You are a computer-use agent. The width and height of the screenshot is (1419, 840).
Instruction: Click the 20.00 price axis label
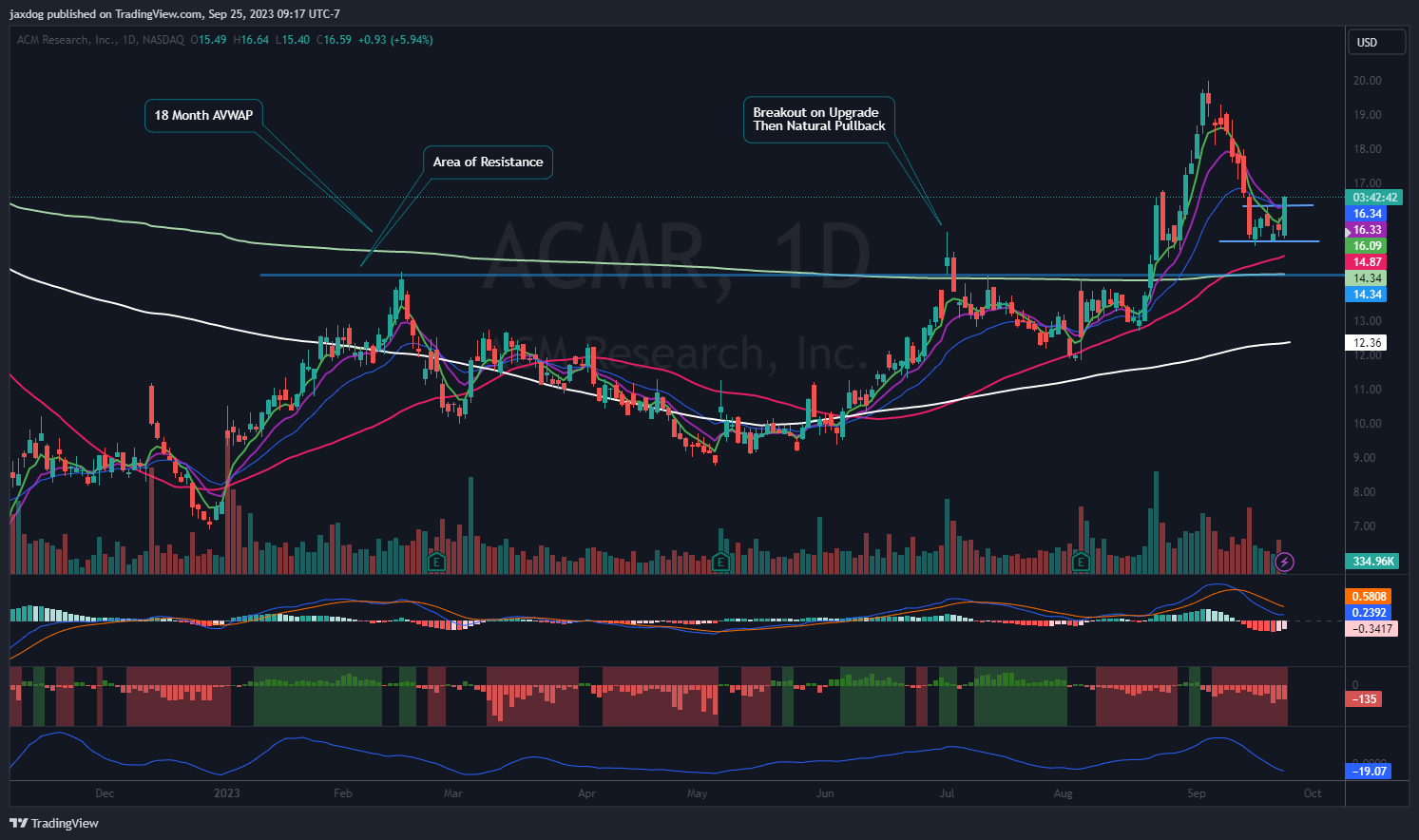[x=1368, y=81]
